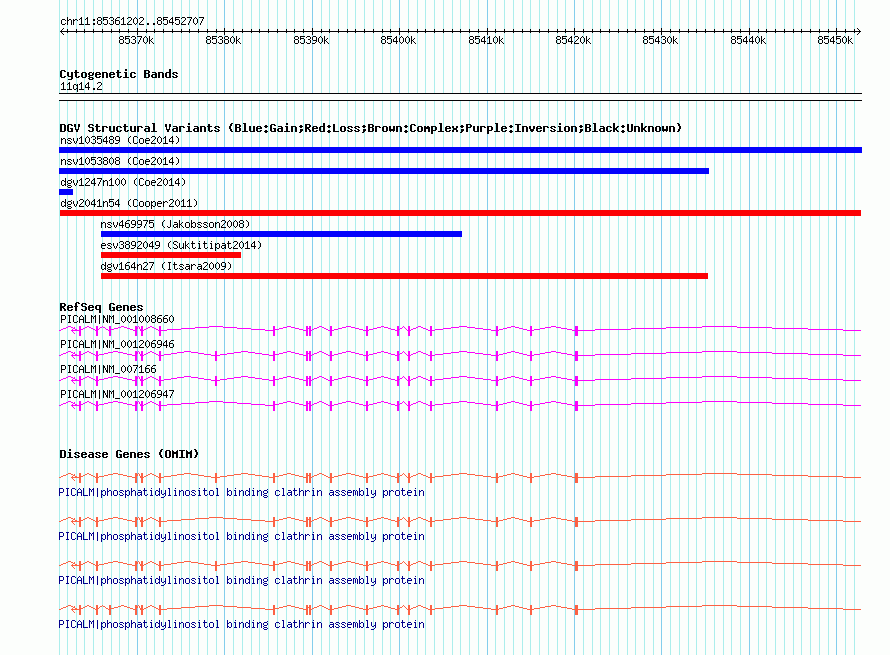Click the magenta gene model under NM_001008660
Image resolution: width=890 pixels, height=655 pixels.
[460, 330]
